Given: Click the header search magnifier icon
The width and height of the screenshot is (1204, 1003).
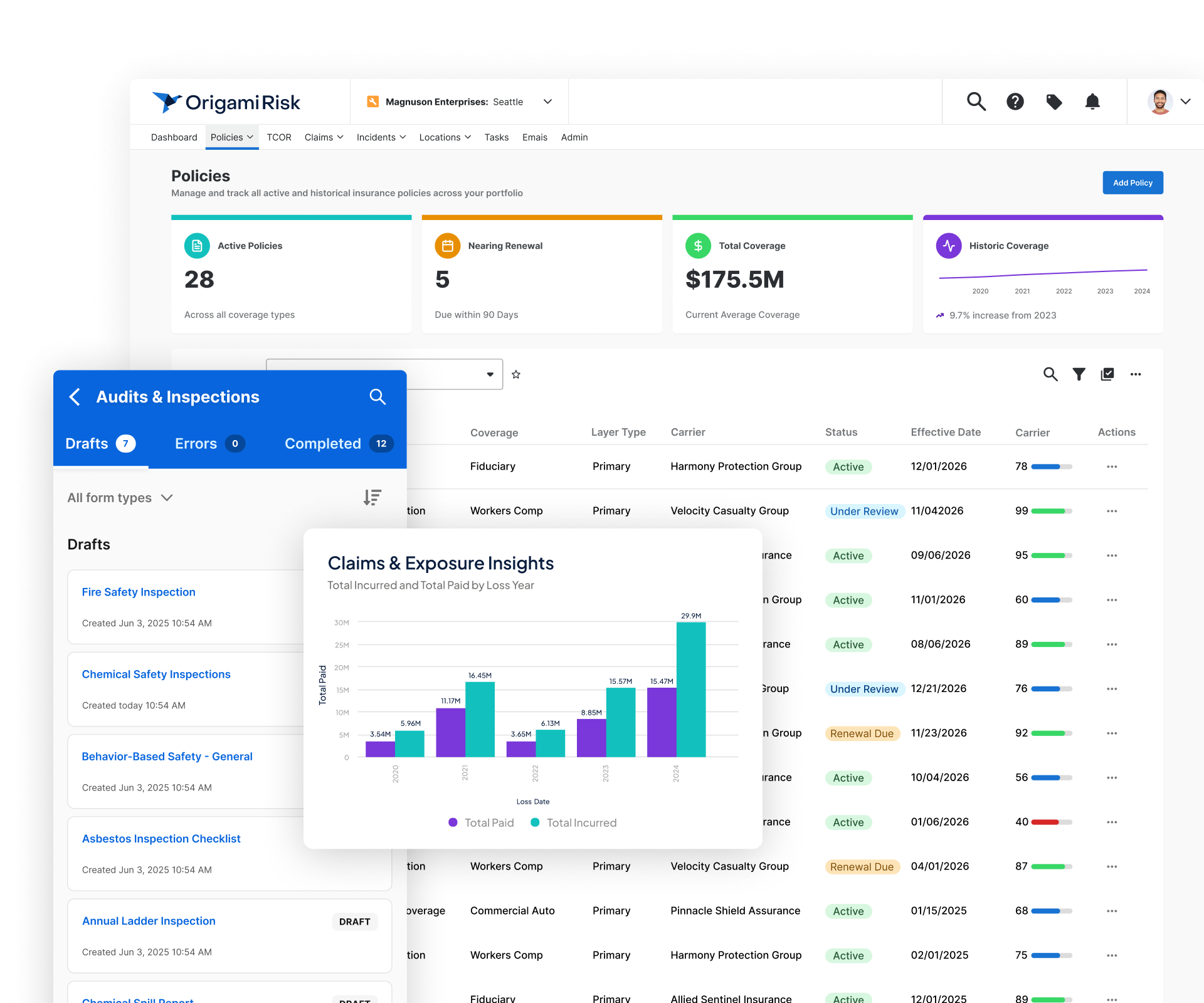Looking at the screenshot, I should point(976,102).
